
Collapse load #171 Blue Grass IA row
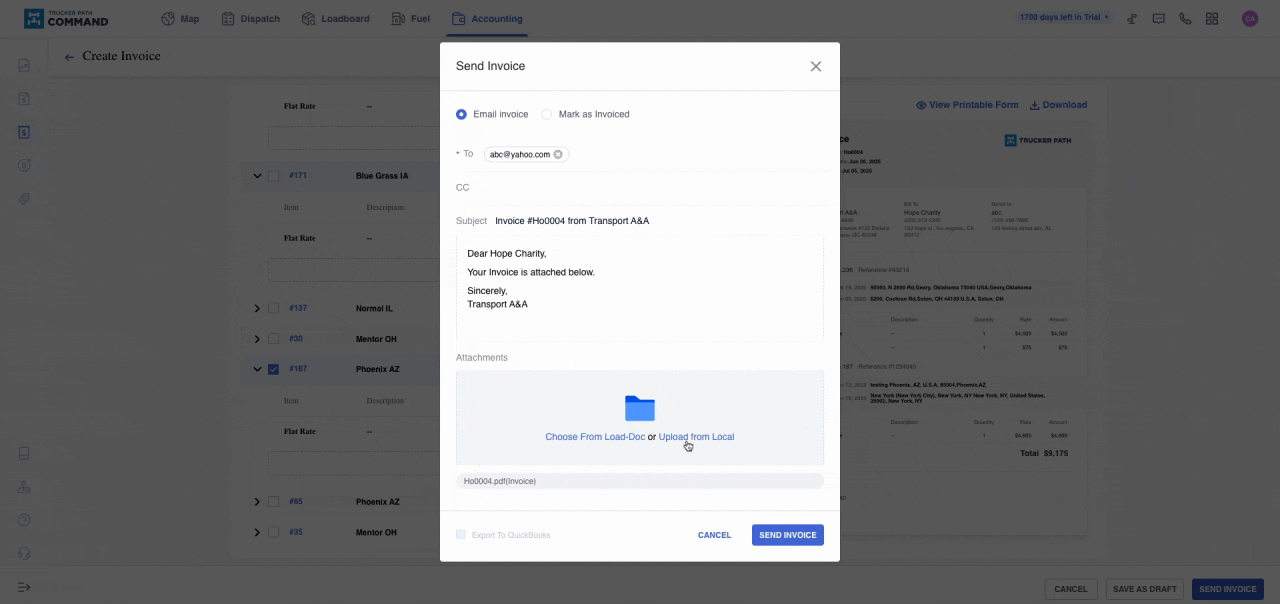click(x=257, y=176)
